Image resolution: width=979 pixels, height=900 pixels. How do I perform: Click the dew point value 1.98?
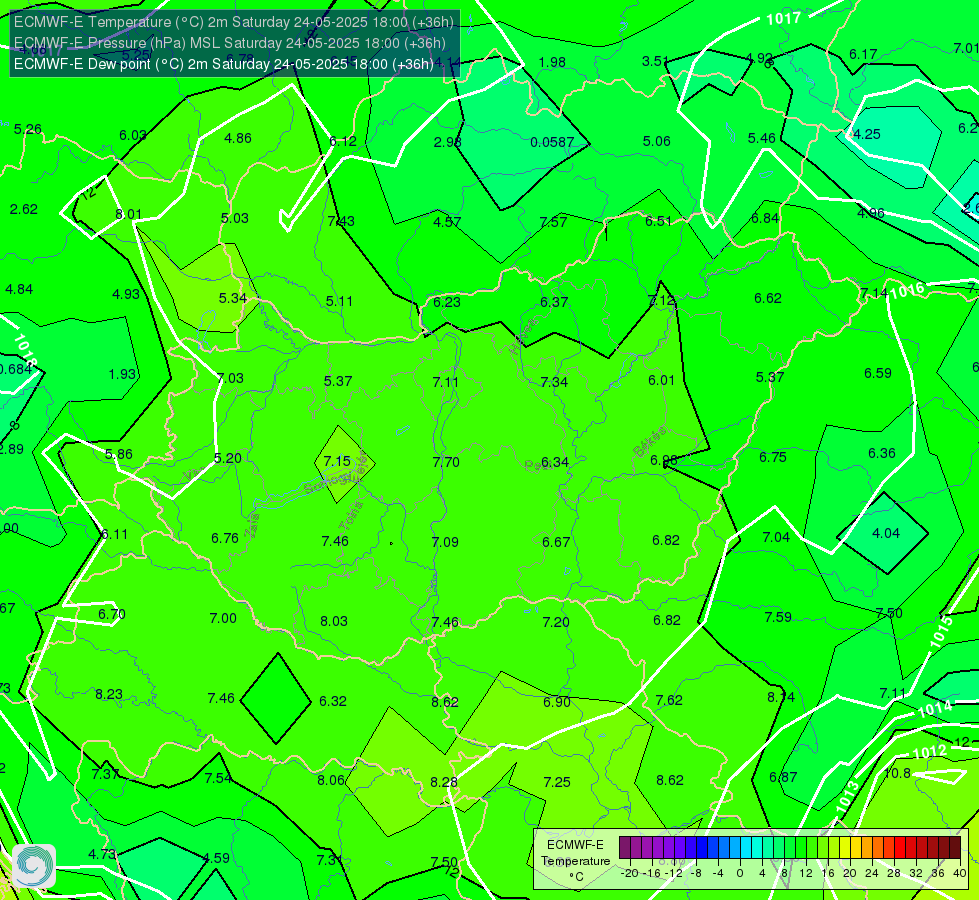pyautogui.click(x=552, y=62)
